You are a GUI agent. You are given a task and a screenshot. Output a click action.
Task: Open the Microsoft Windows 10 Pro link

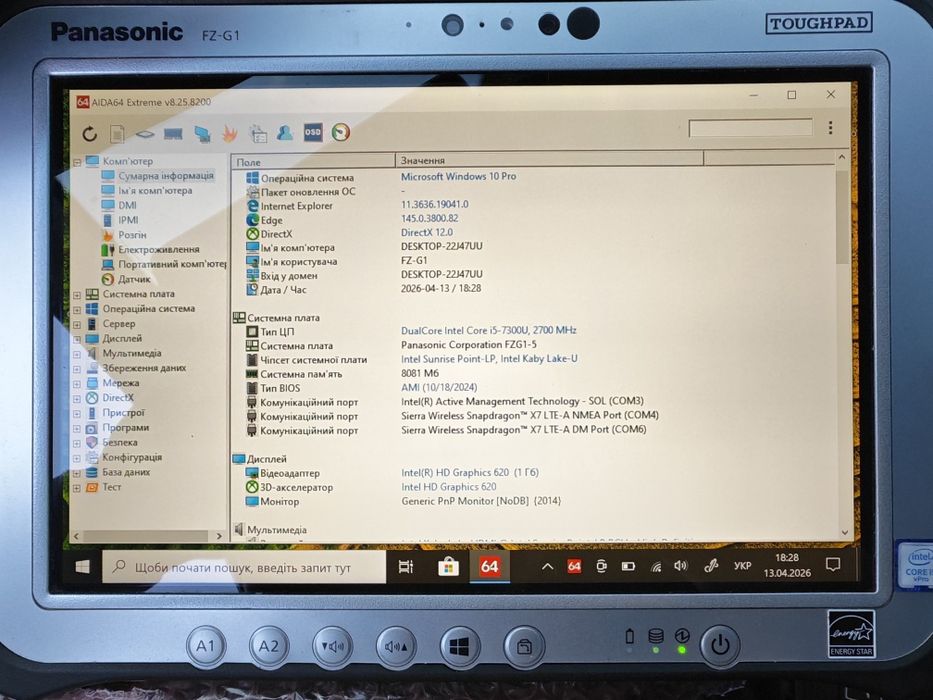pos(458,176)
